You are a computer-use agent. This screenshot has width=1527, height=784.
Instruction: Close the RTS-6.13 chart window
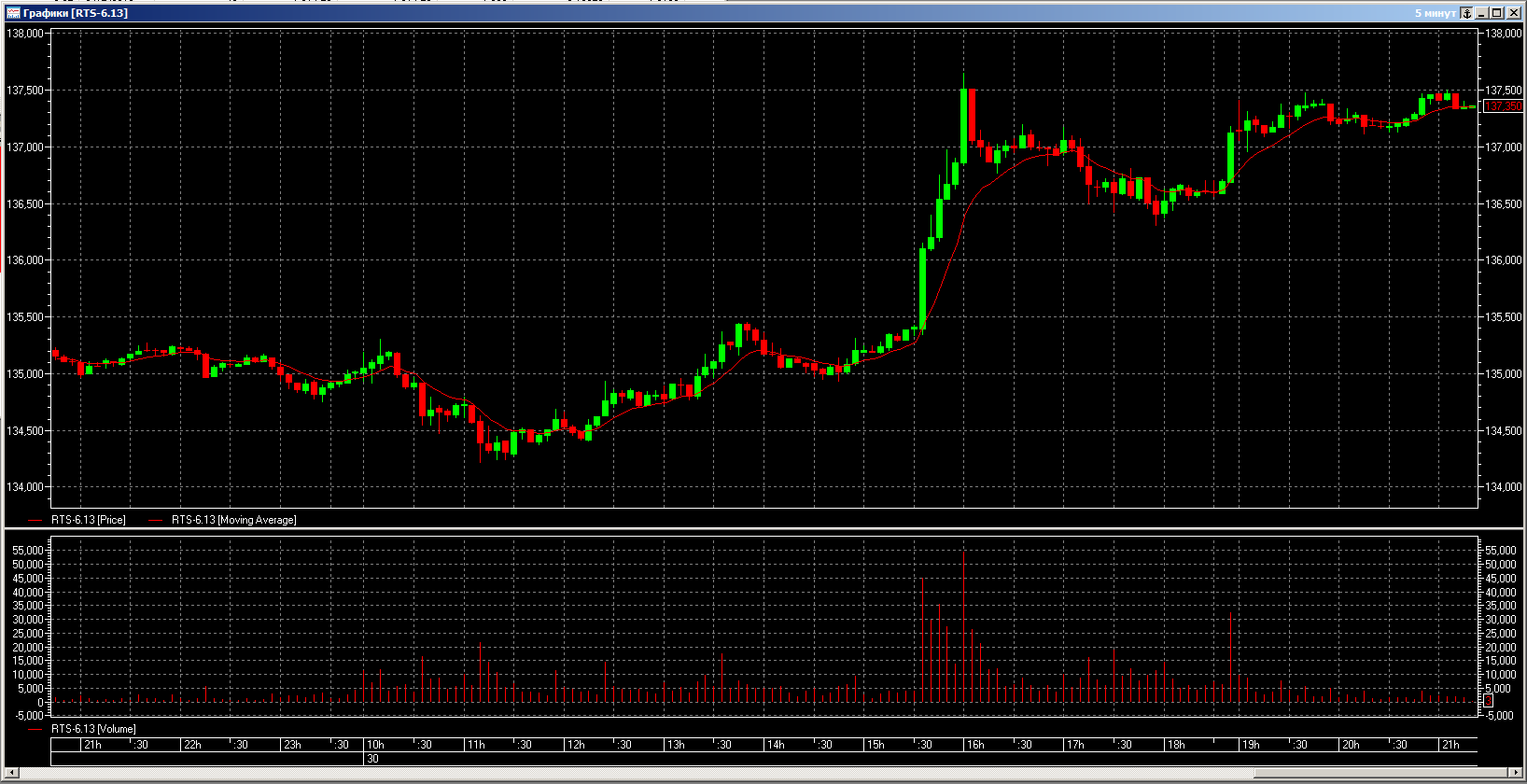(1512, 13)
